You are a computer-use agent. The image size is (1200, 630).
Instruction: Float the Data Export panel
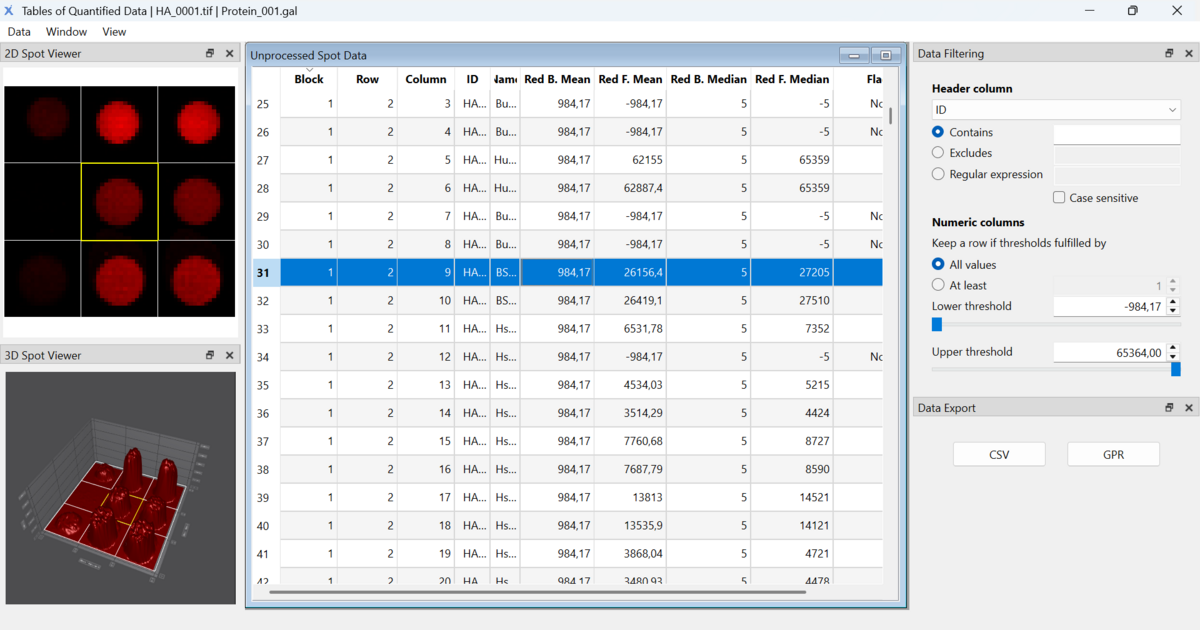[x=1169, y=408]
